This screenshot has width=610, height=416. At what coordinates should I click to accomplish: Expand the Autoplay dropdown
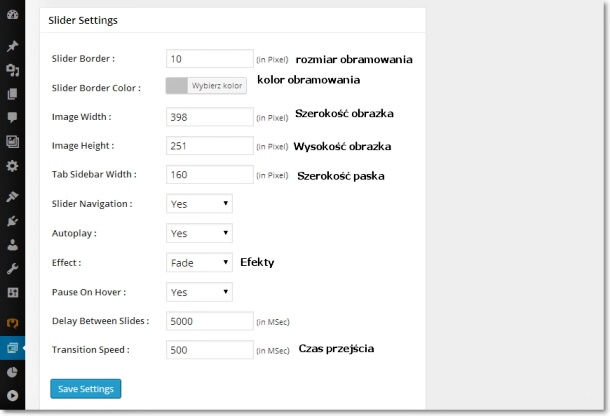click(199, 233)
